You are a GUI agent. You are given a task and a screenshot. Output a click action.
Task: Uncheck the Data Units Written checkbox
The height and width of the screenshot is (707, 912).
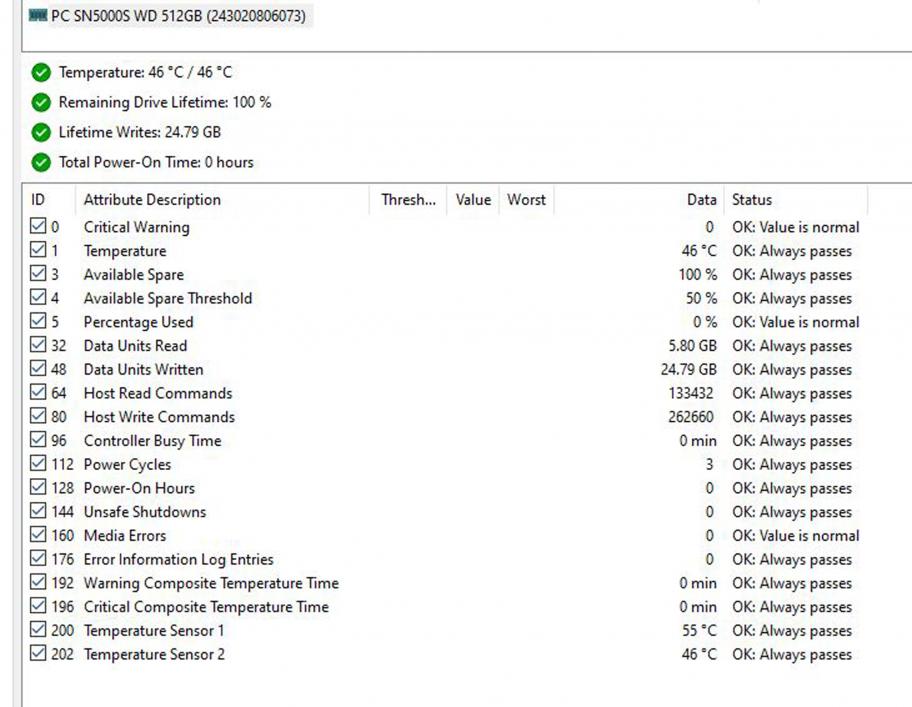tap(38, 370)
